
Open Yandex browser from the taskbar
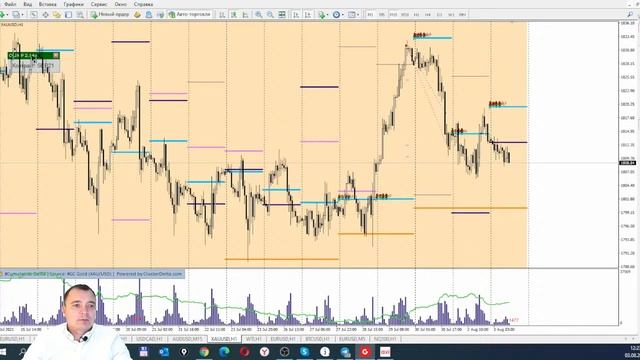click(x=264, y=352)
